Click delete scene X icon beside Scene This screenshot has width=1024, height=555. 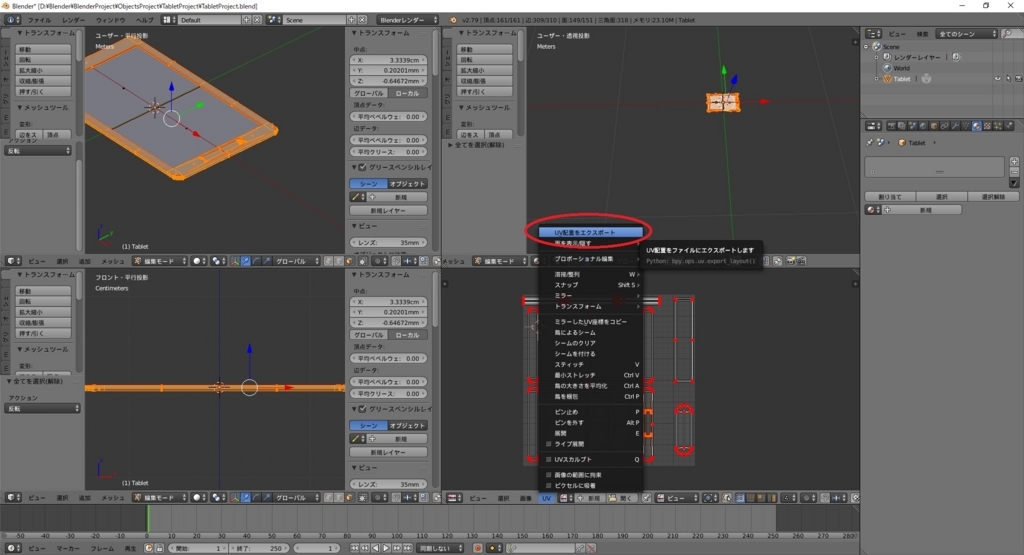coord(362,20)
